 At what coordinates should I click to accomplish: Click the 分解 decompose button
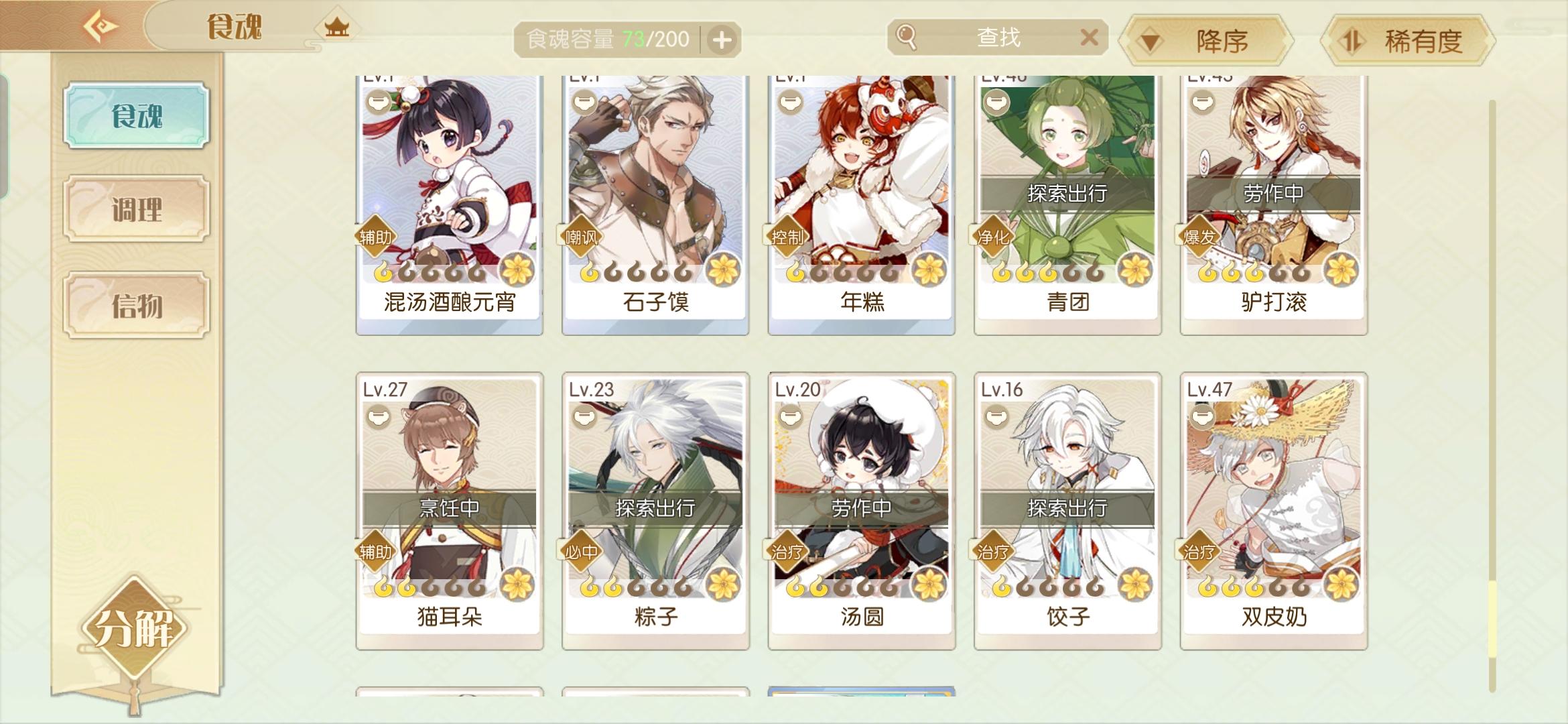[134, 628]
